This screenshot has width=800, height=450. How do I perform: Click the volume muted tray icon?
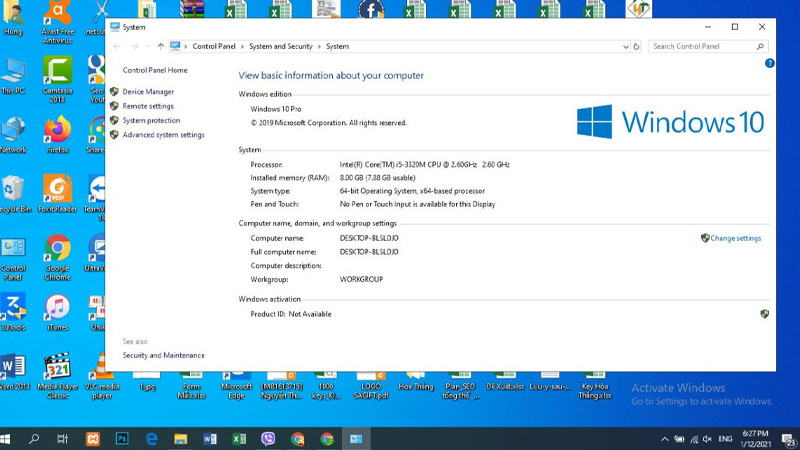tap(707, 439)
